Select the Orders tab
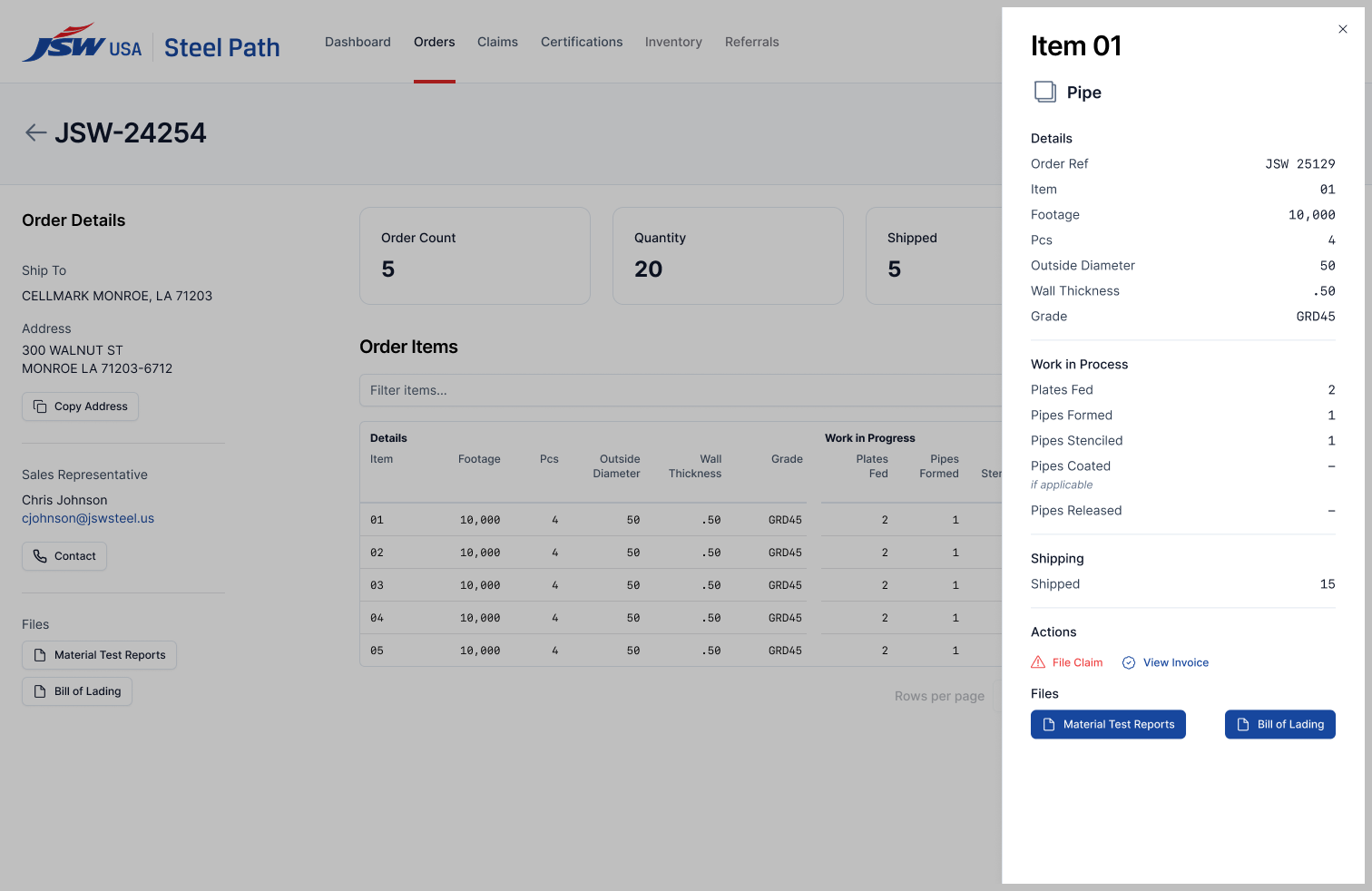Viewport: 1372px width, 891px height. tap(435, 42)
